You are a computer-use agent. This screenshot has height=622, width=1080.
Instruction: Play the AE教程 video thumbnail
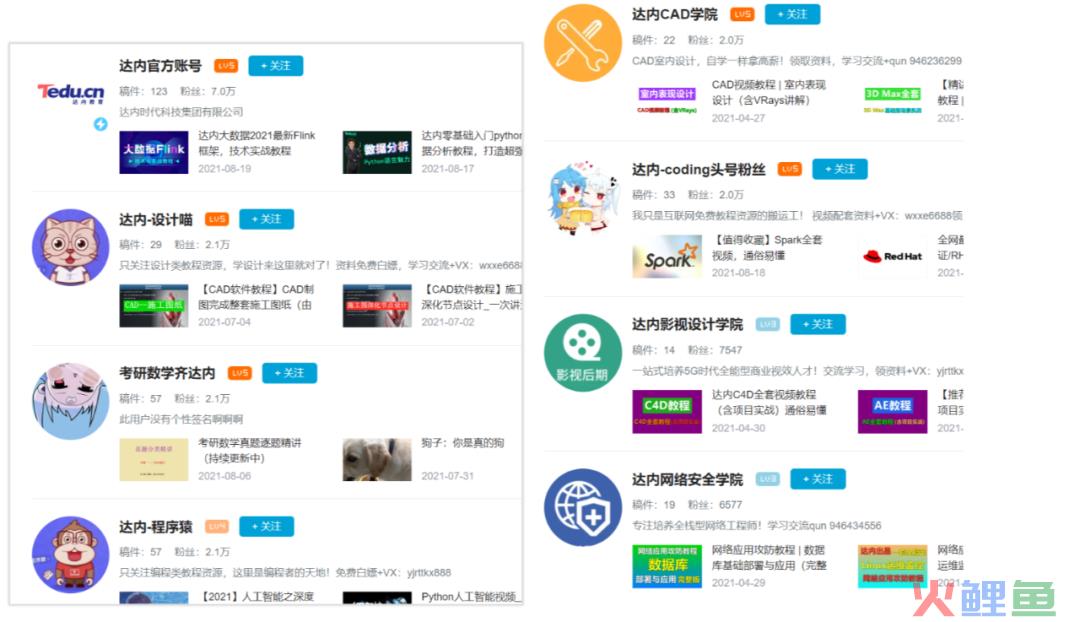coord(893,411)
